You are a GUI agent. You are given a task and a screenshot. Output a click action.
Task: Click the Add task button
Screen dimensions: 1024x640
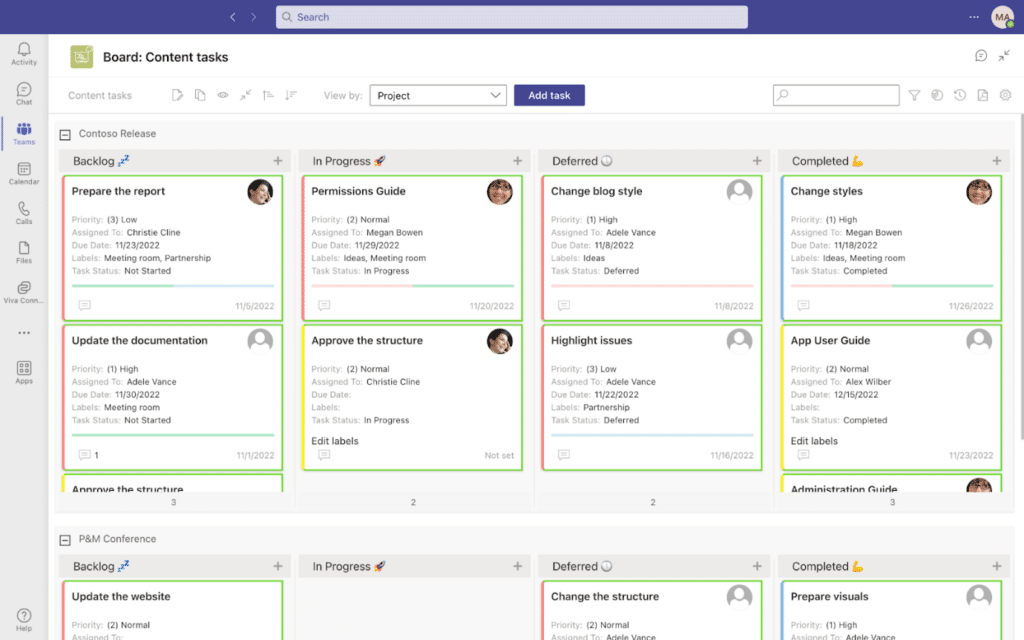point(549,95)
